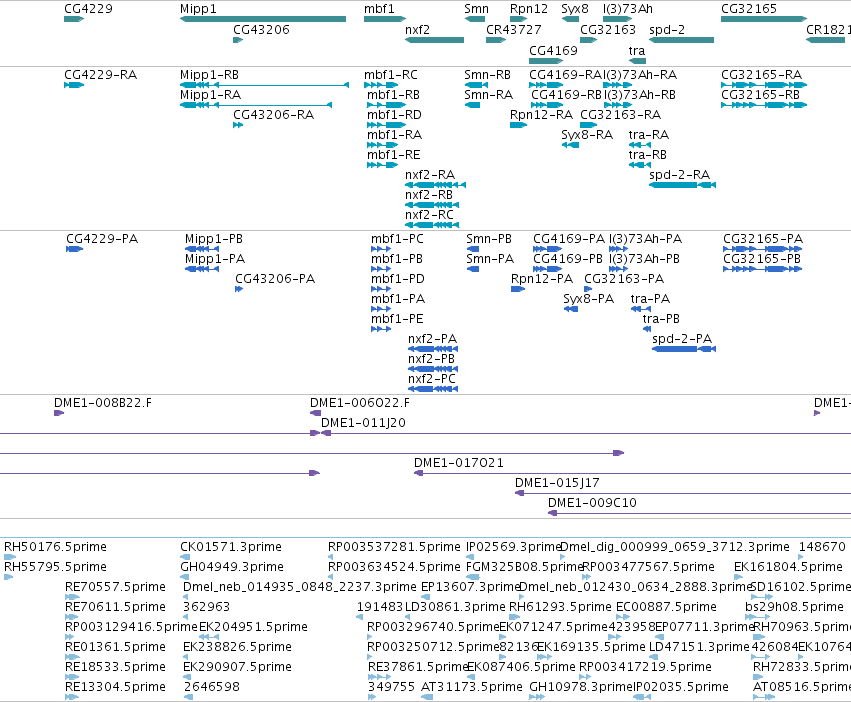851x702 pixels.
Task: Select the CG4169-PB protein label
Action: (568, 258)
